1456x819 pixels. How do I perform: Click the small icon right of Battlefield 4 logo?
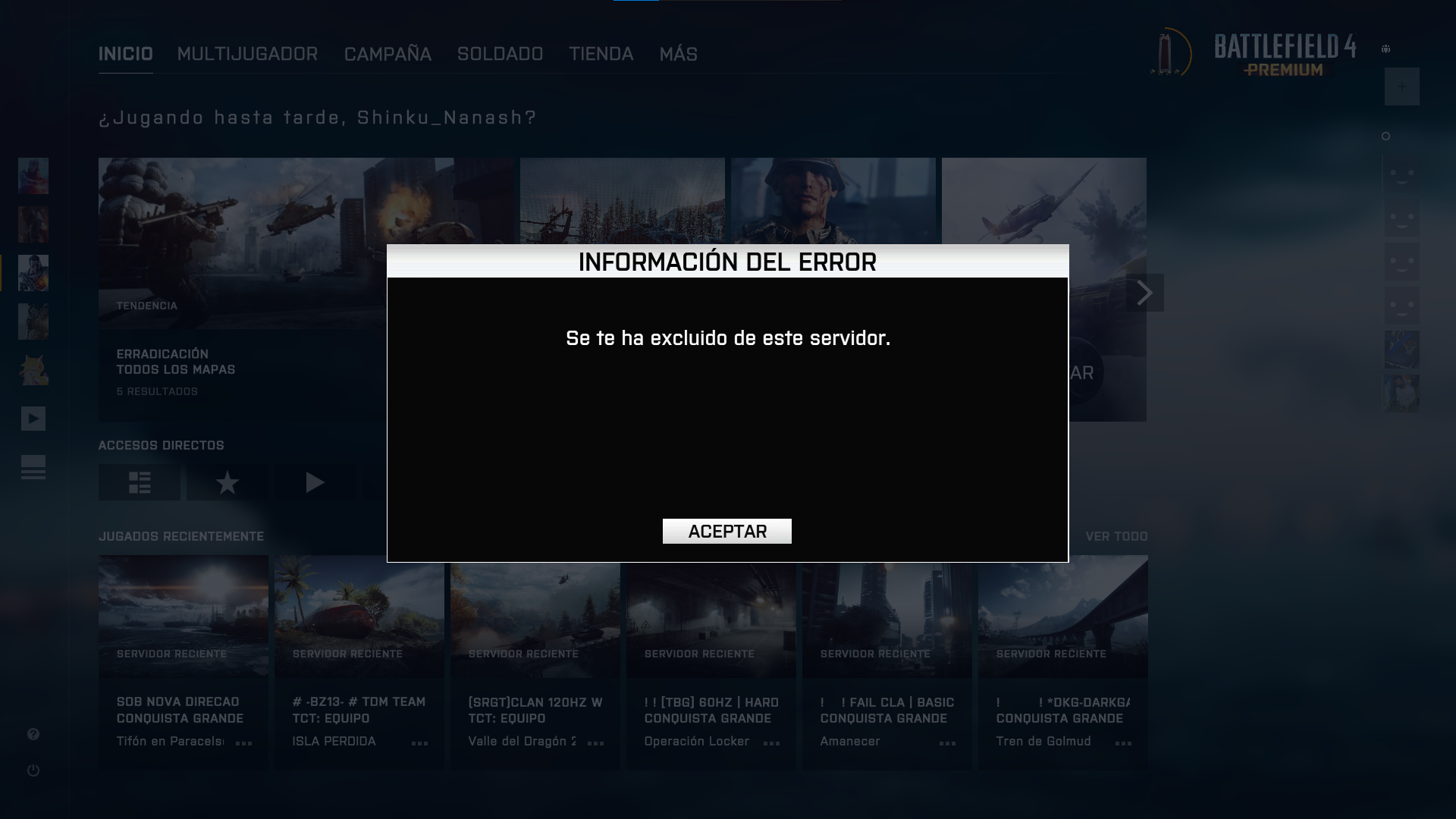pos(1385,49)
